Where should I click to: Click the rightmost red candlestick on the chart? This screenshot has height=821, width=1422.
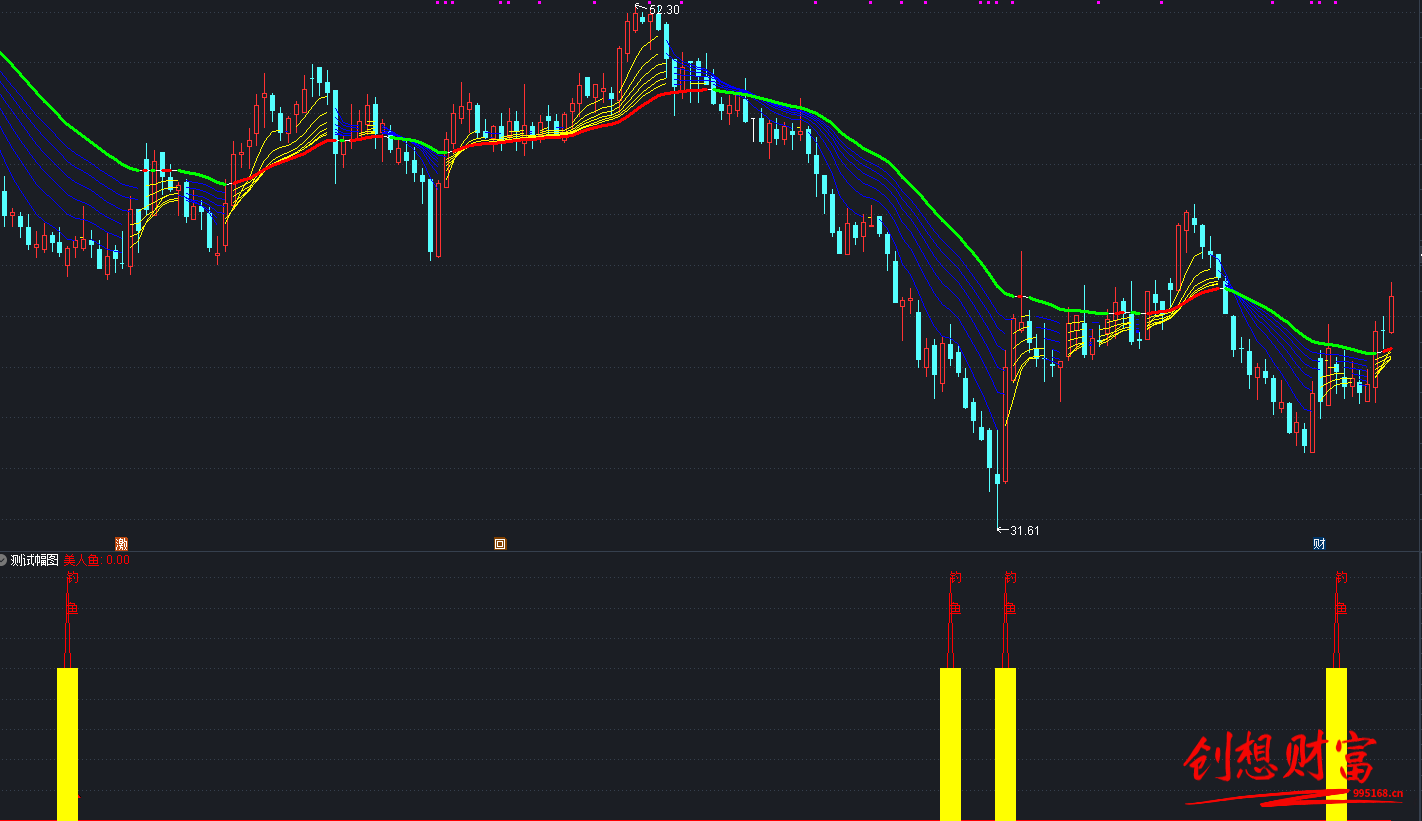click(1391, 314)
